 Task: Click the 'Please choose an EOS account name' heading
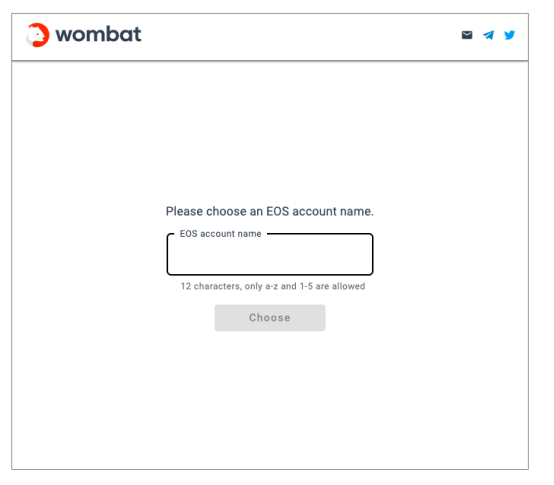[x=270, y=211]
